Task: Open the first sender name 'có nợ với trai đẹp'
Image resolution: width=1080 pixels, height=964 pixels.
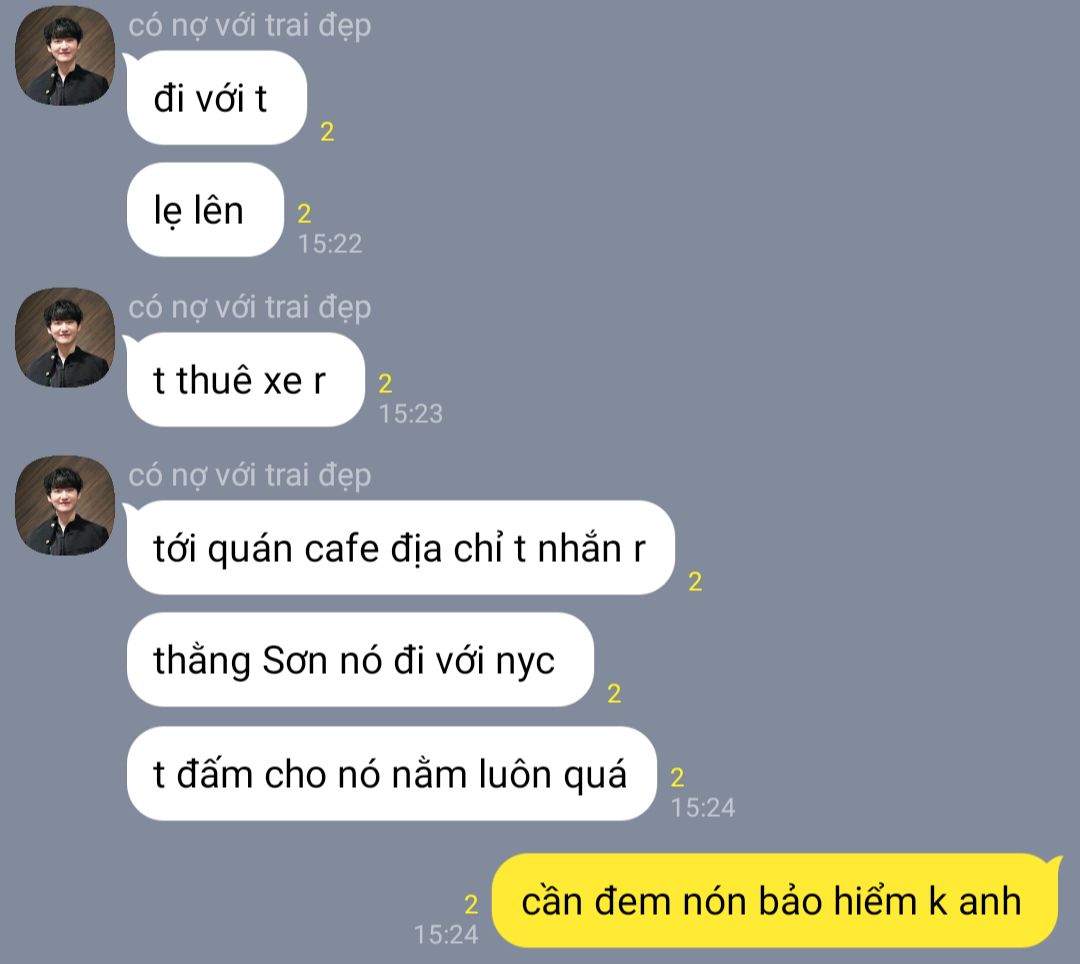Action: pyautogui.click(x=249, y=26)
